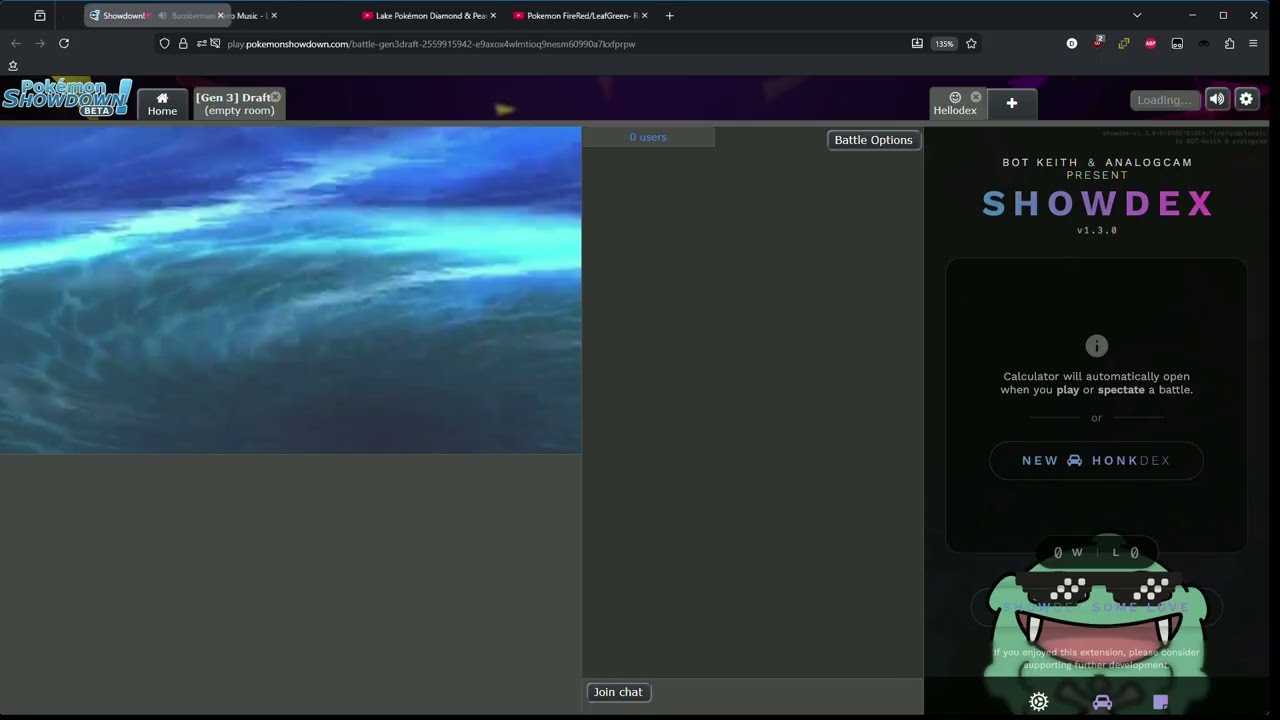
Task: Click the Showdex info circle icon
Action: [1097, 346]
